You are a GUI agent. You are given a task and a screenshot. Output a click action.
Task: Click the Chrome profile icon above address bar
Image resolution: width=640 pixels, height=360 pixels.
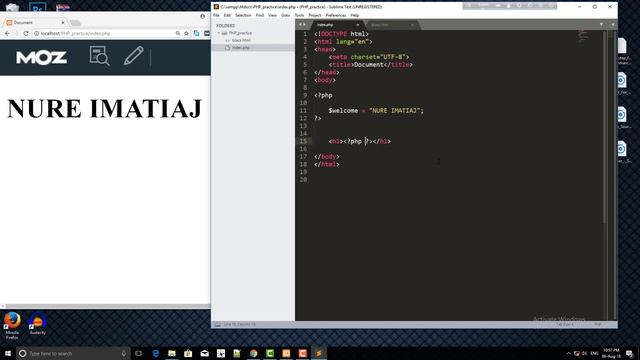202,16
